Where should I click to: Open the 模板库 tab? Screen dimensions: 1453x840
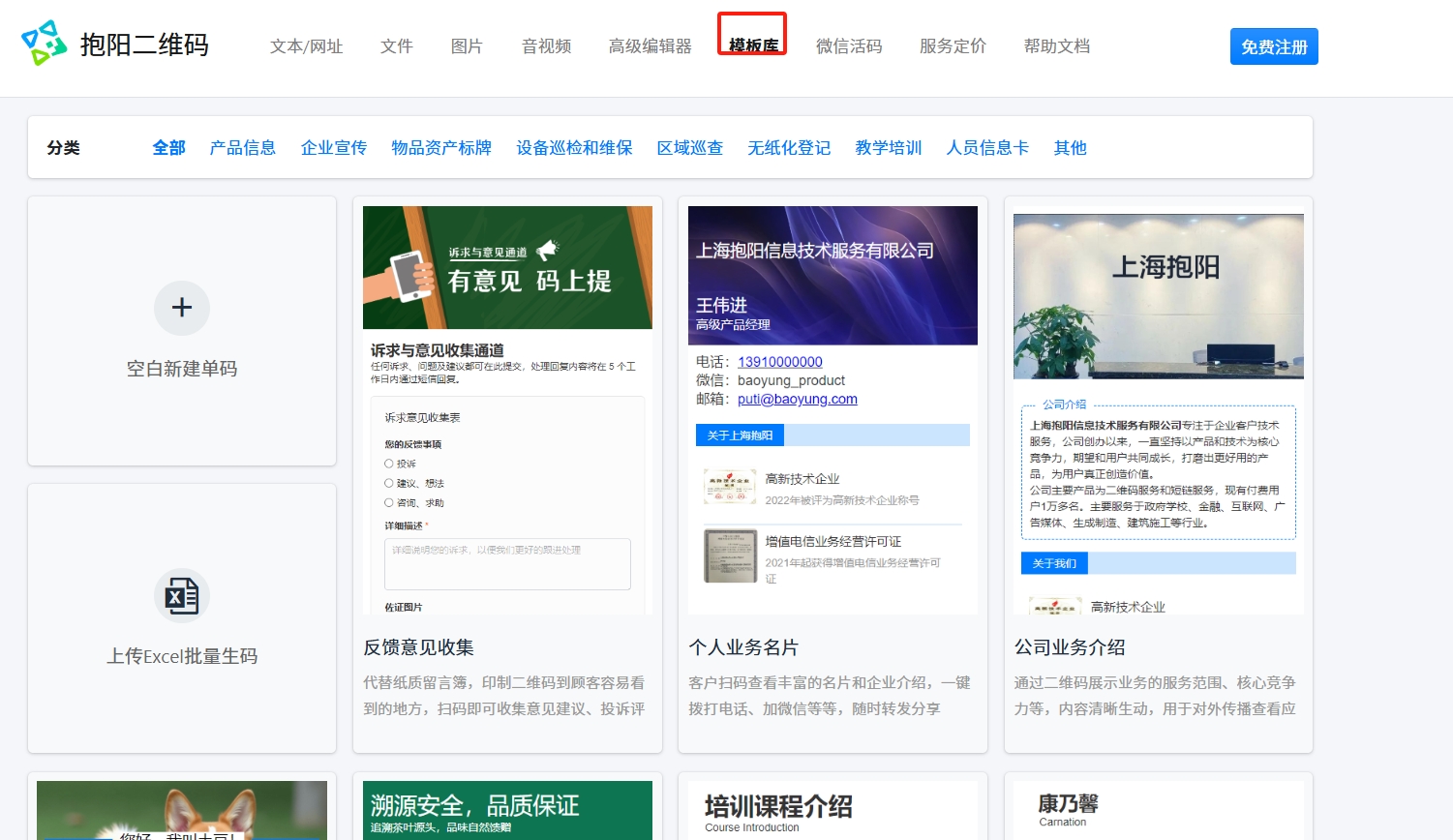click(753, 45)
